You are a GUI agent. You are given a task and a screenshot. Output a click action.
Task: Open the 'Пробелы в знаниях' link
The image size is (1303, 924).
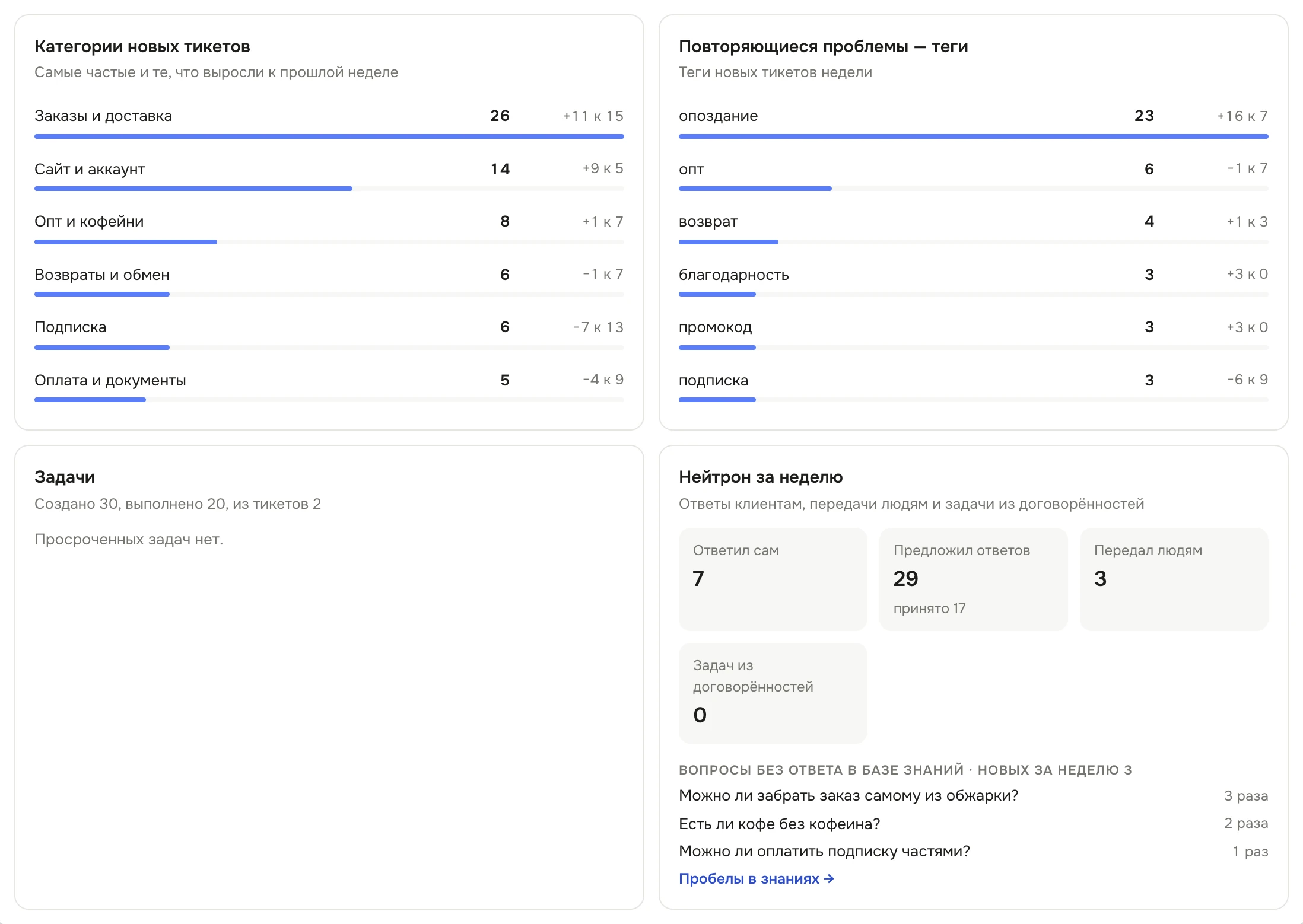pos(757,878)
